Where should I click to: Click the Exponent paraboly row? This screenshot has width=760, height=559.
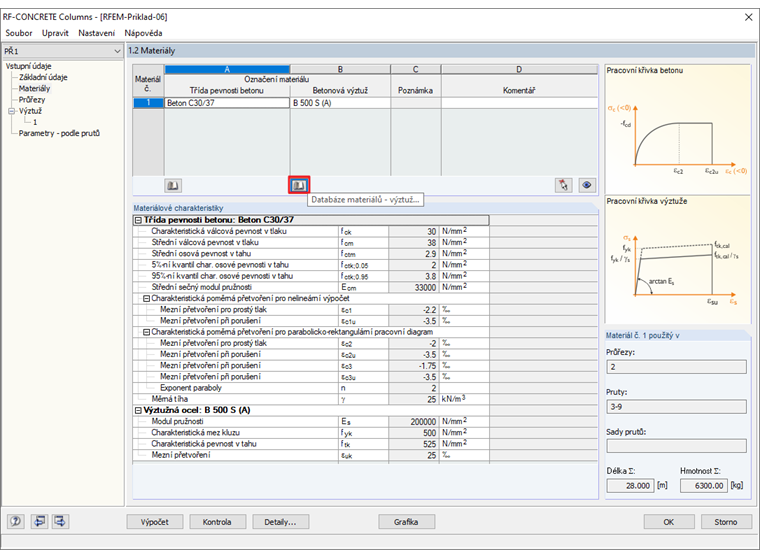click(311, 388)
